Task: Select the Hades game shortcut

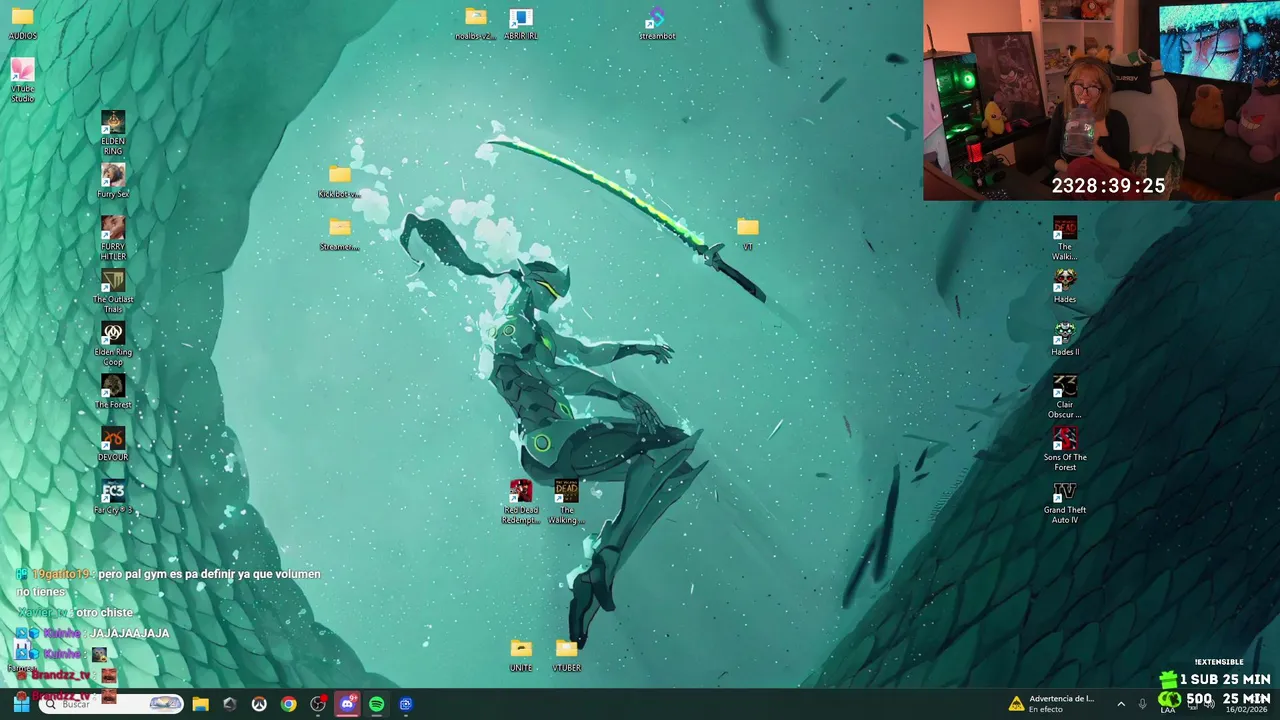Action: click(1065, 286)
